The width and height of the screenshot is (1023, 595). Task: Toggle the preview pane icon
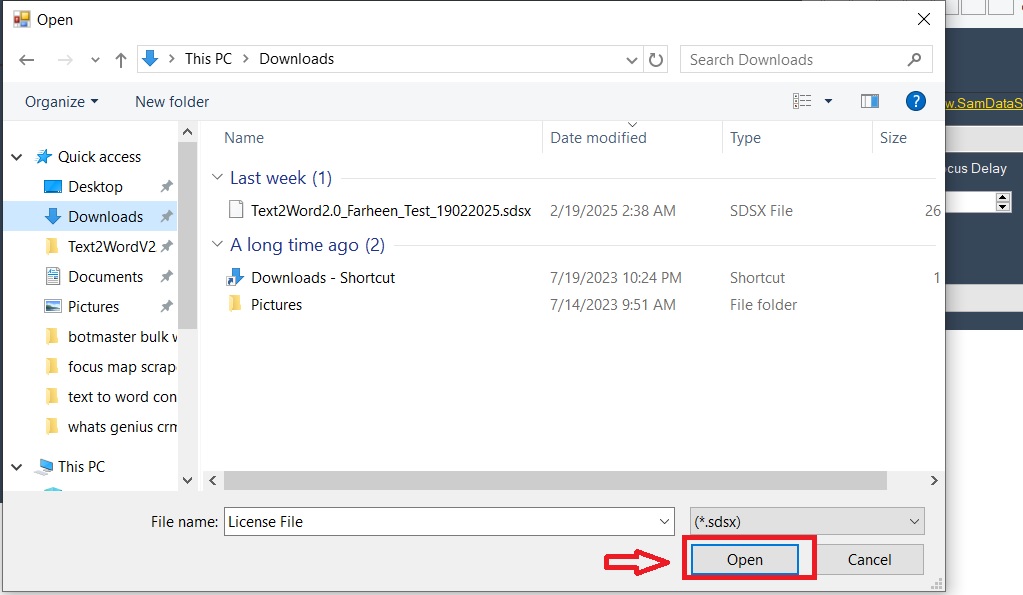pyautogui.click(x=870, y=101)
